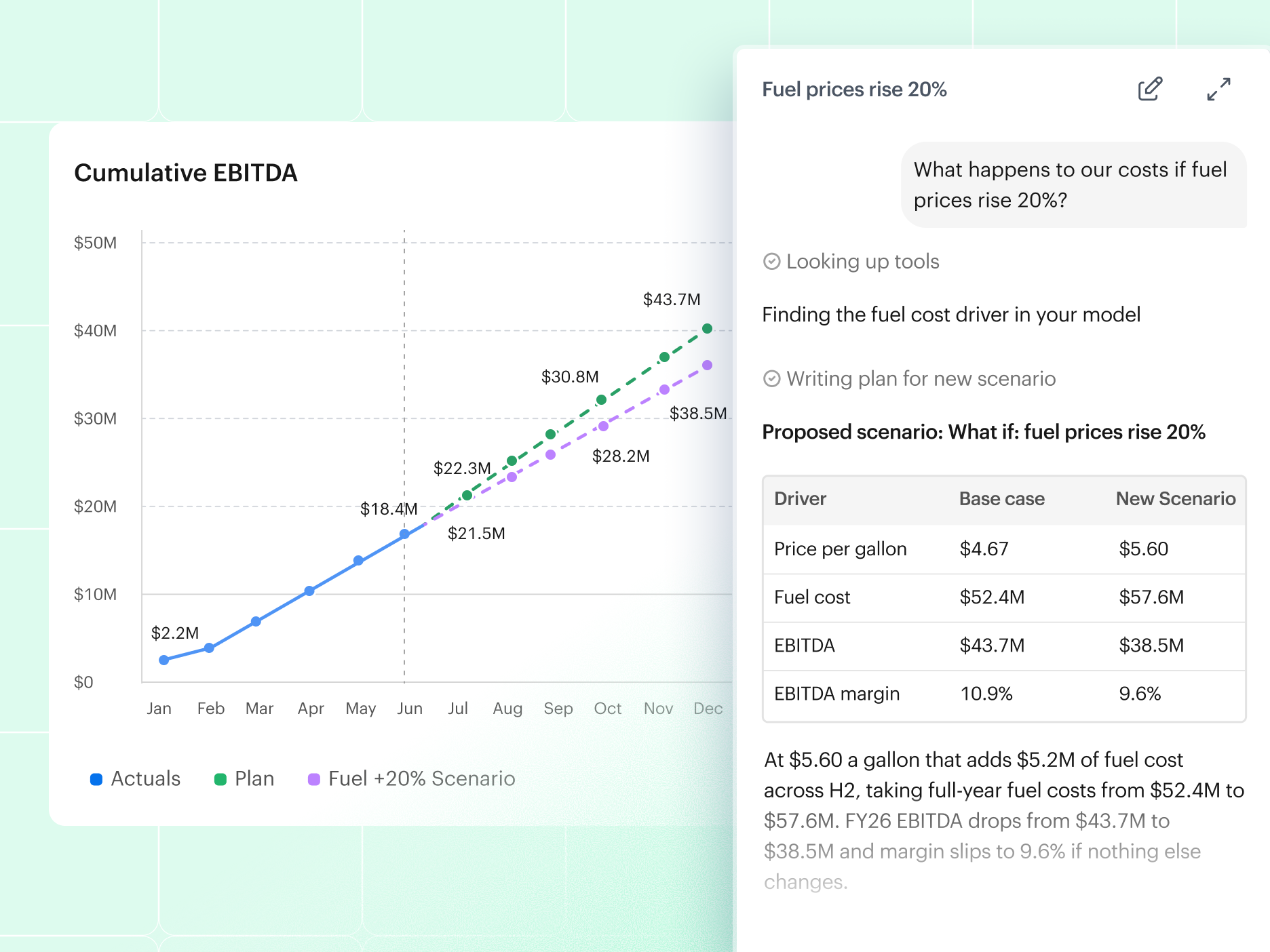
Task: Select the Driver column header
Action: (800, 499)
